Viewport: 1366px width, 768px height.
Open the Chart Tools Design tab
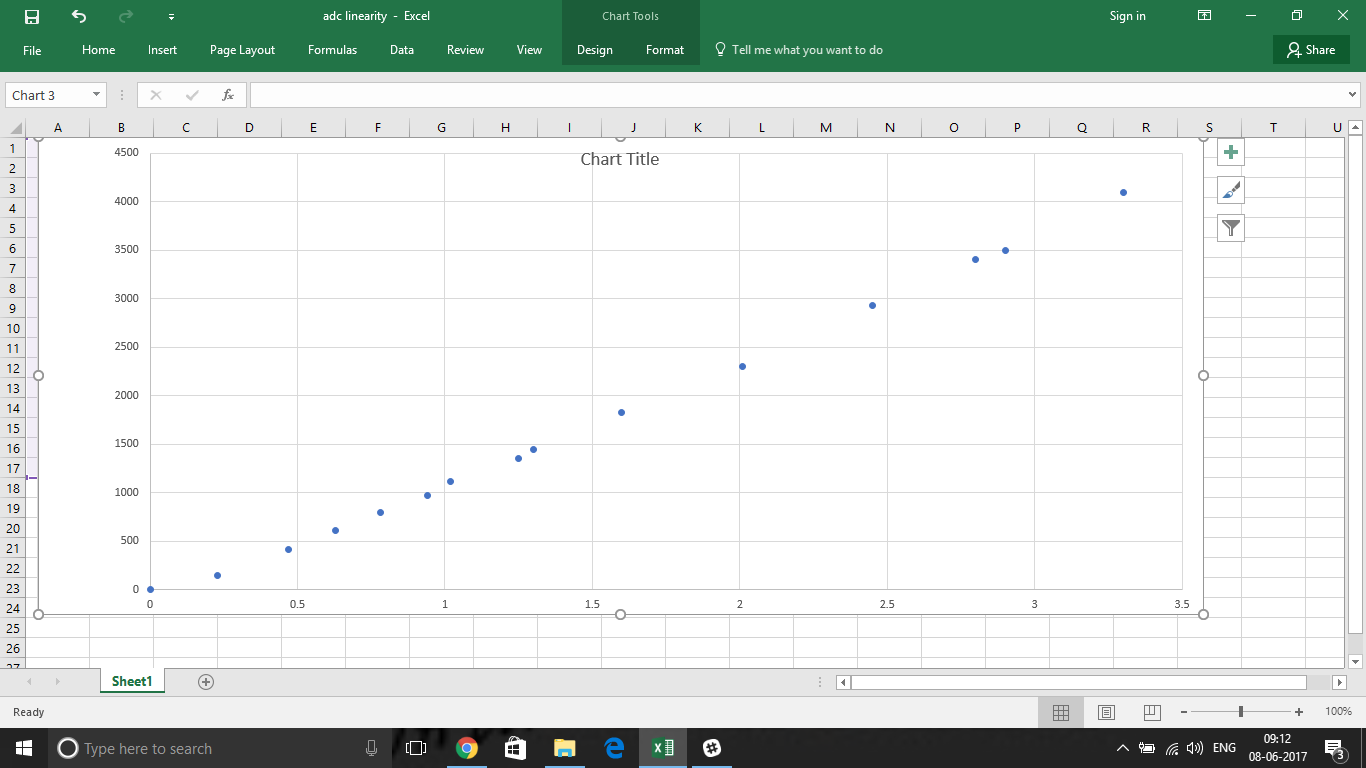coord(595,50)
